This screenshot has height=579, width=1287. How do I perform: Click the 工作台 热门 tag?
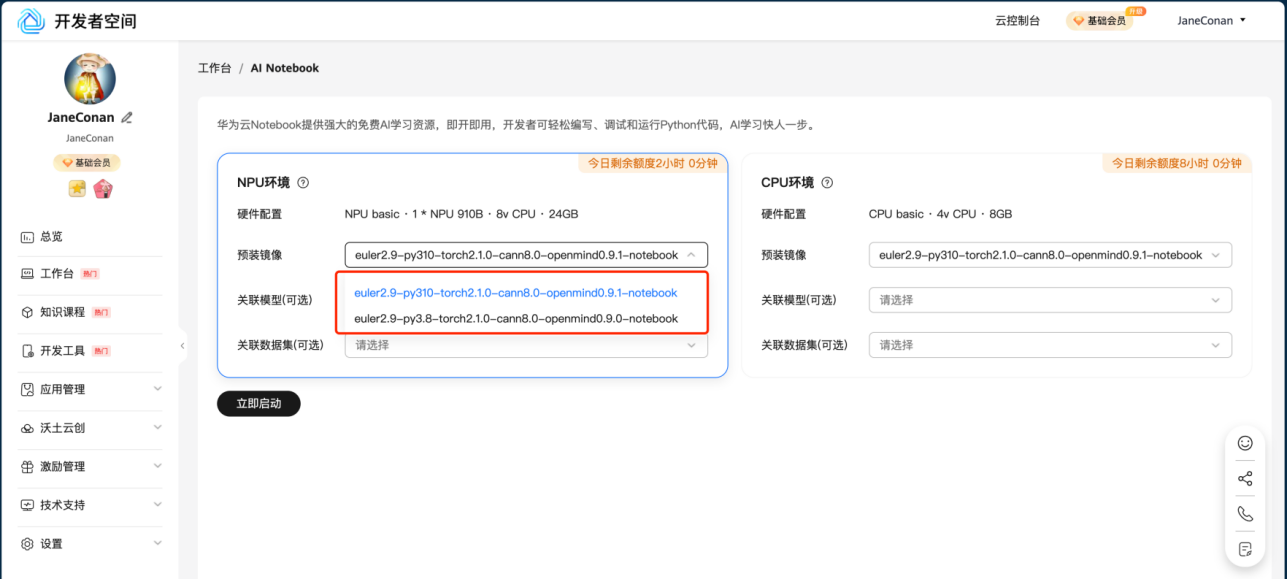90,273
